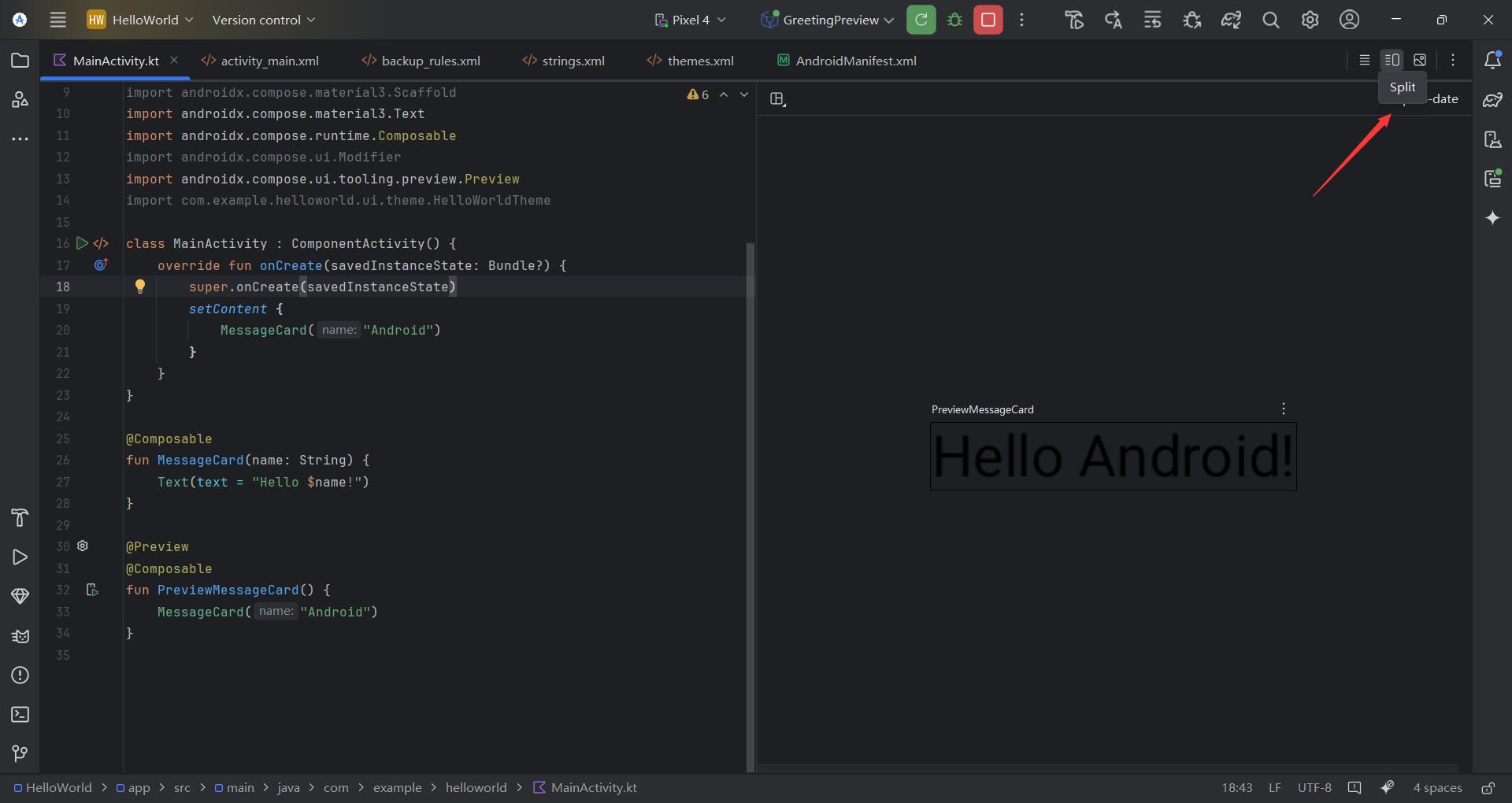Open the App Quality Insights gem icon
The width and height of the screenshot is (1512, 803).
click(x=20, y=596)
